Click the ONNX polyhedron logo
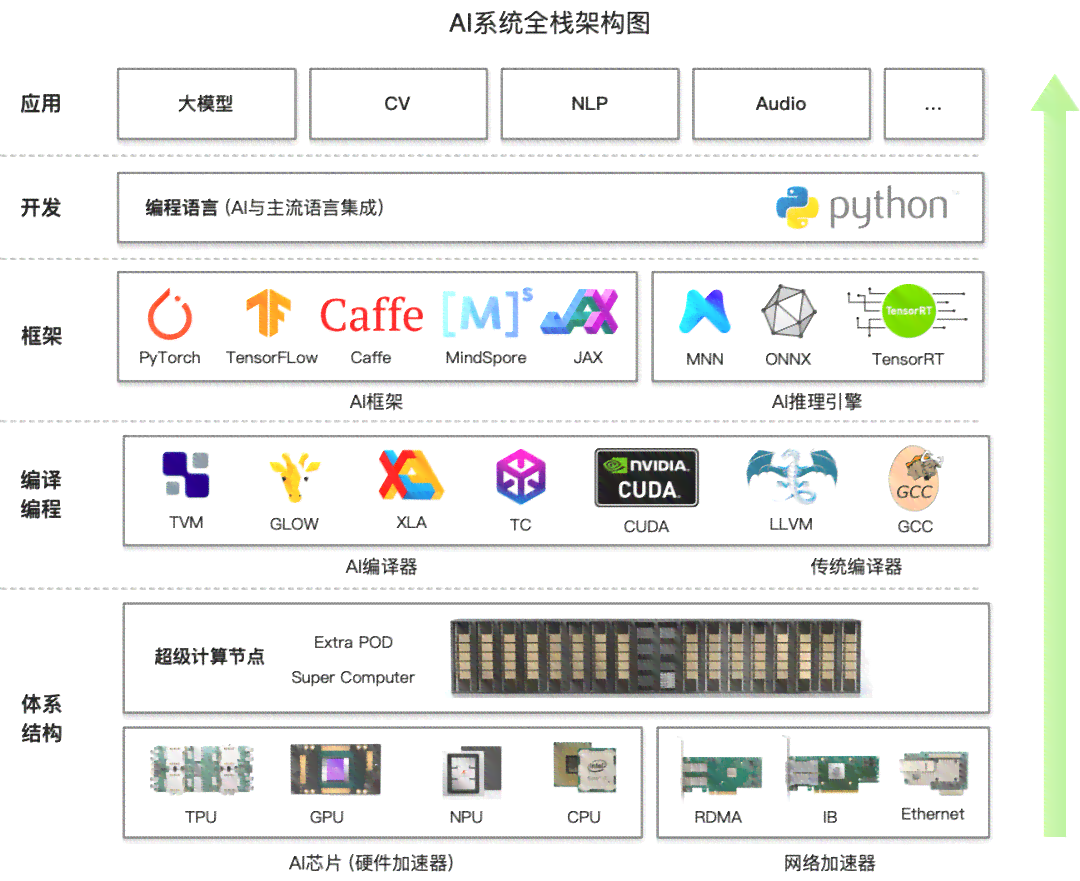Image resolution: width=1080 pixels, height=881 pixels. point(788,311)
